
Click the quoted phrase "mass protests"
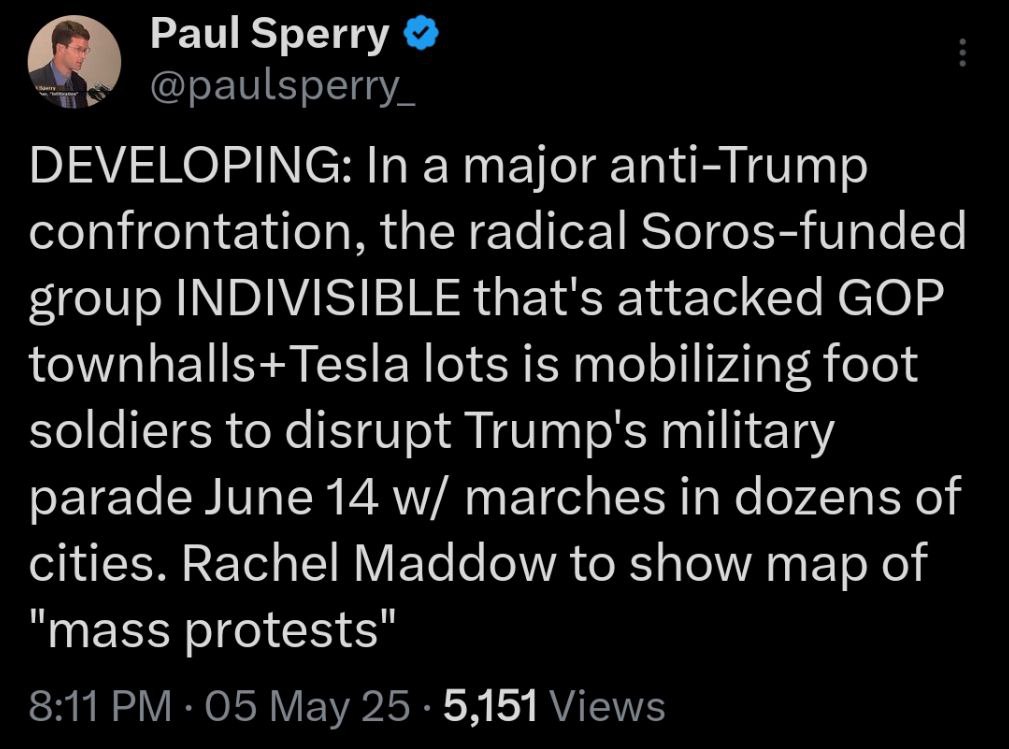pyautogui.click(x=212, y=629)
